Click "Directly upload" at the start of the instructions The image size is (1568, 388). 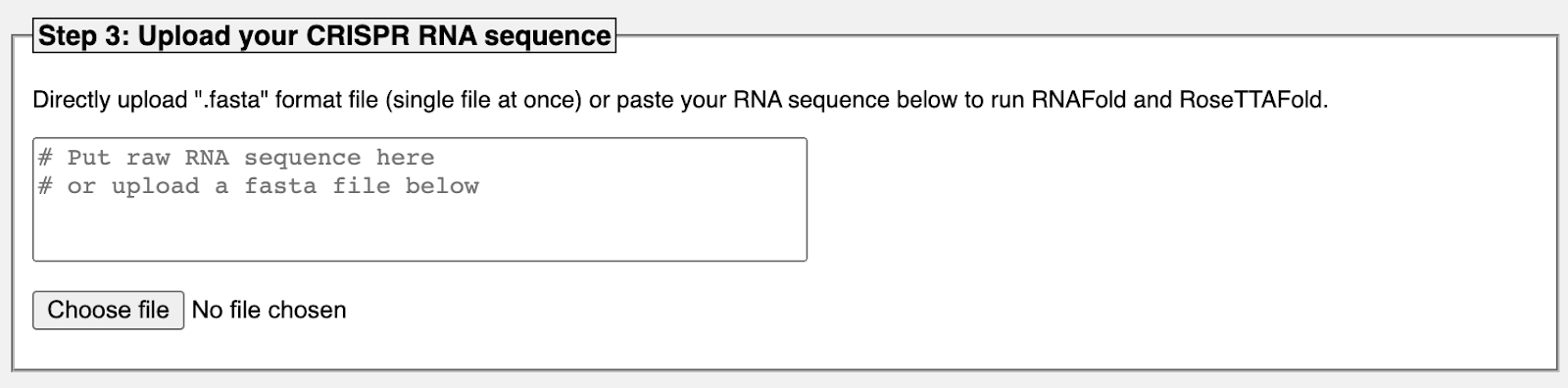(110, 100)
